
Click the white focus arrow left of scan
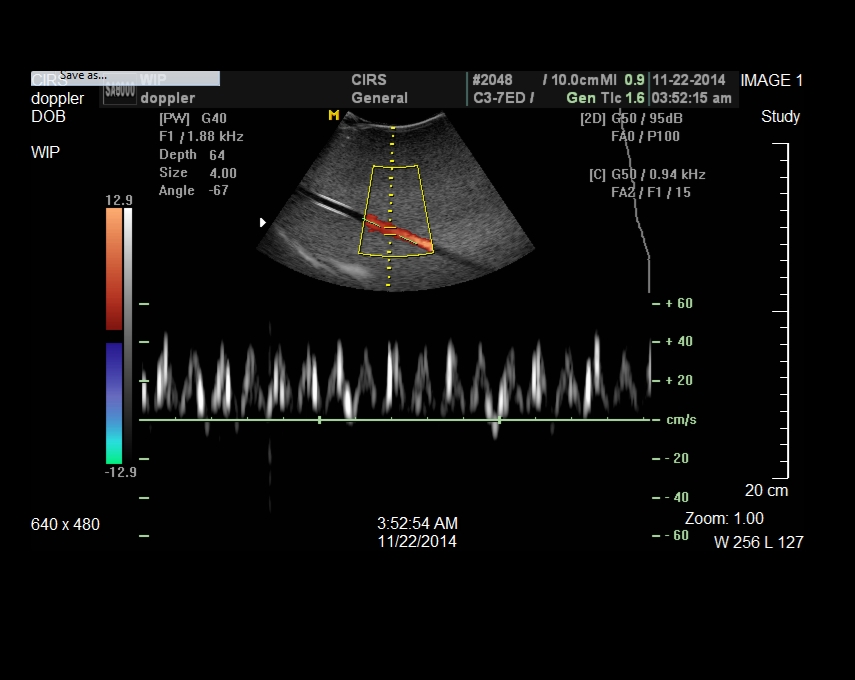pyautogui.click(x=263, y=222)
